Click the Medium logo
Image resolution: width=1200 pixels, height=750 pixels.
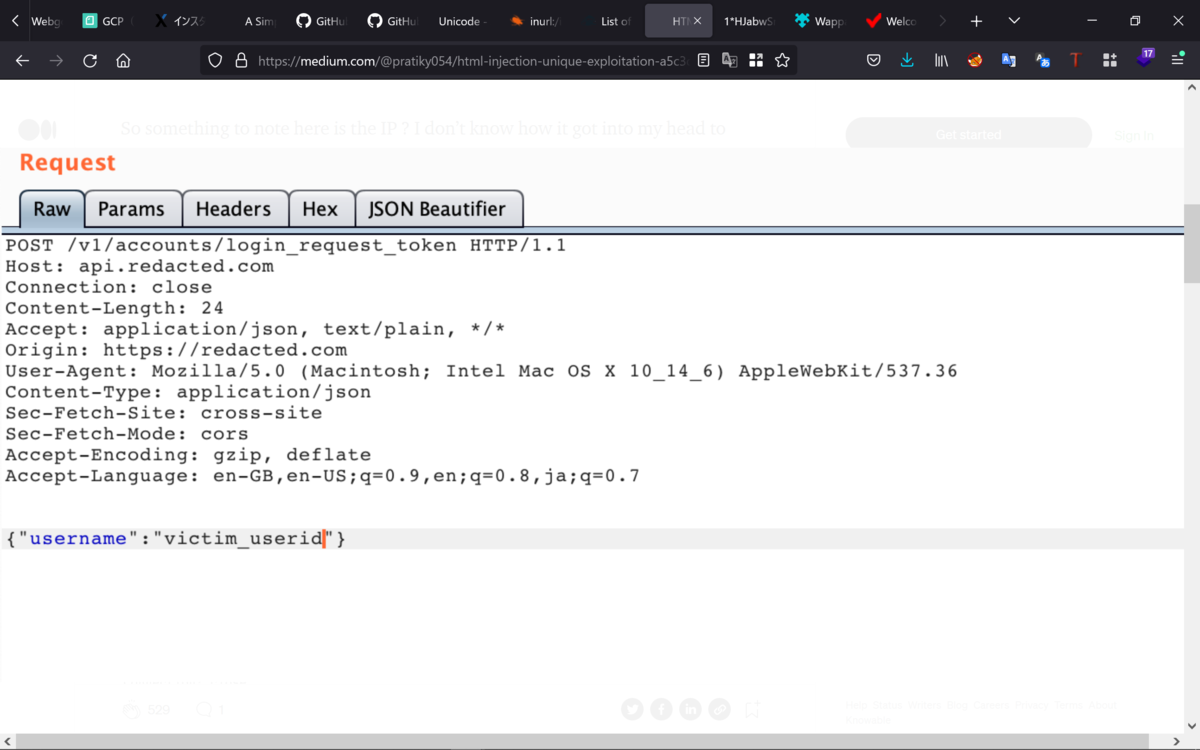tap(38, 129)
